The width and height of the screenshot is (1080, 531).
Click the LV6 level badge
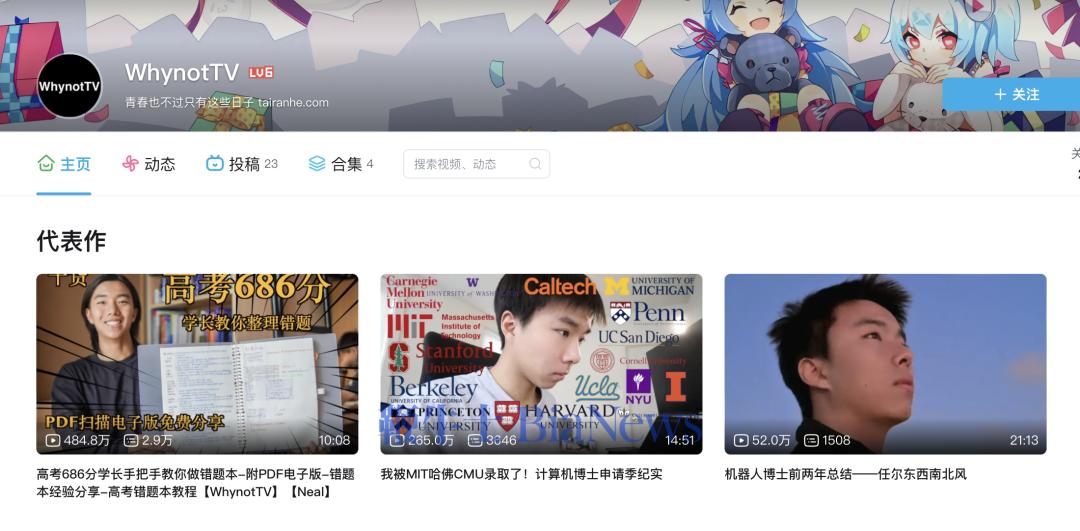(261, 72)
